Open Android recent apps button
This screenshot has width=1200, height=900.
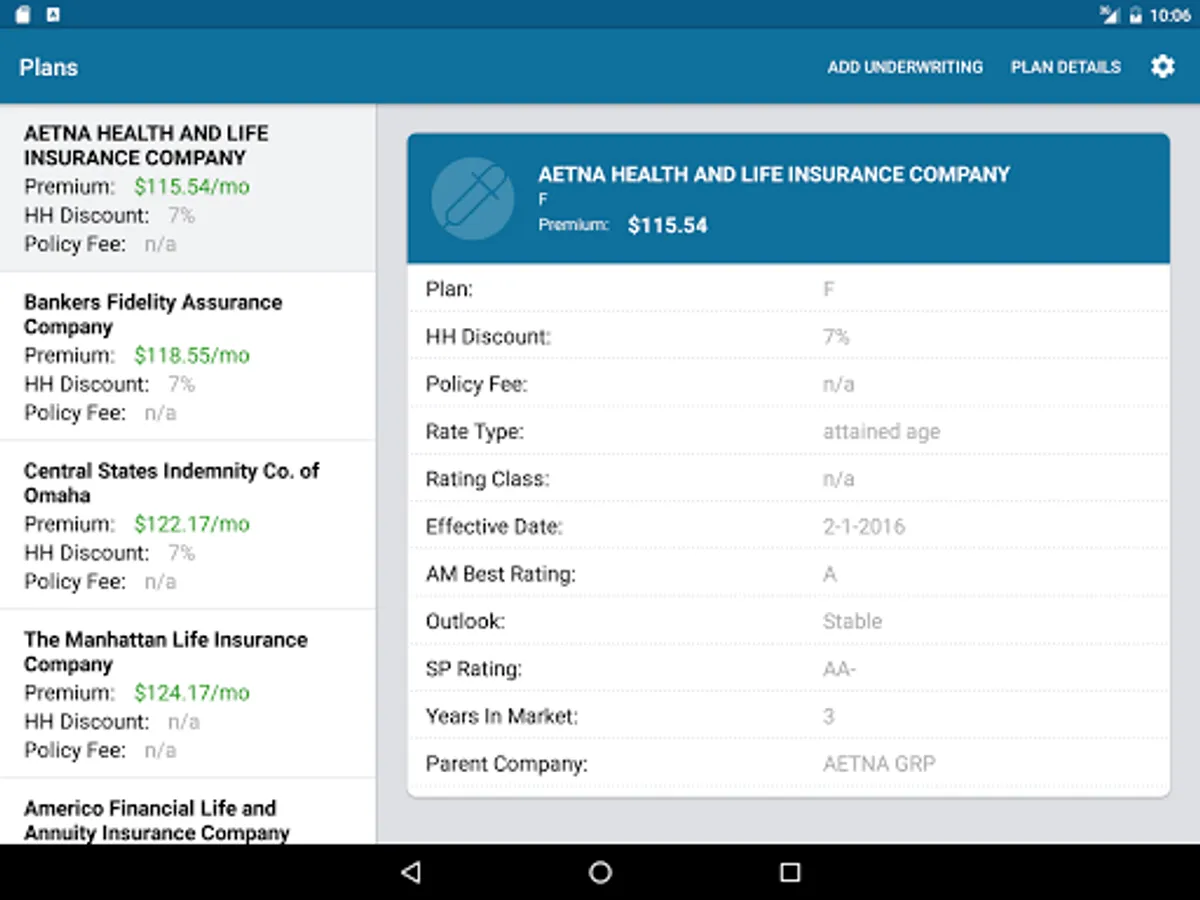(790, 872)
